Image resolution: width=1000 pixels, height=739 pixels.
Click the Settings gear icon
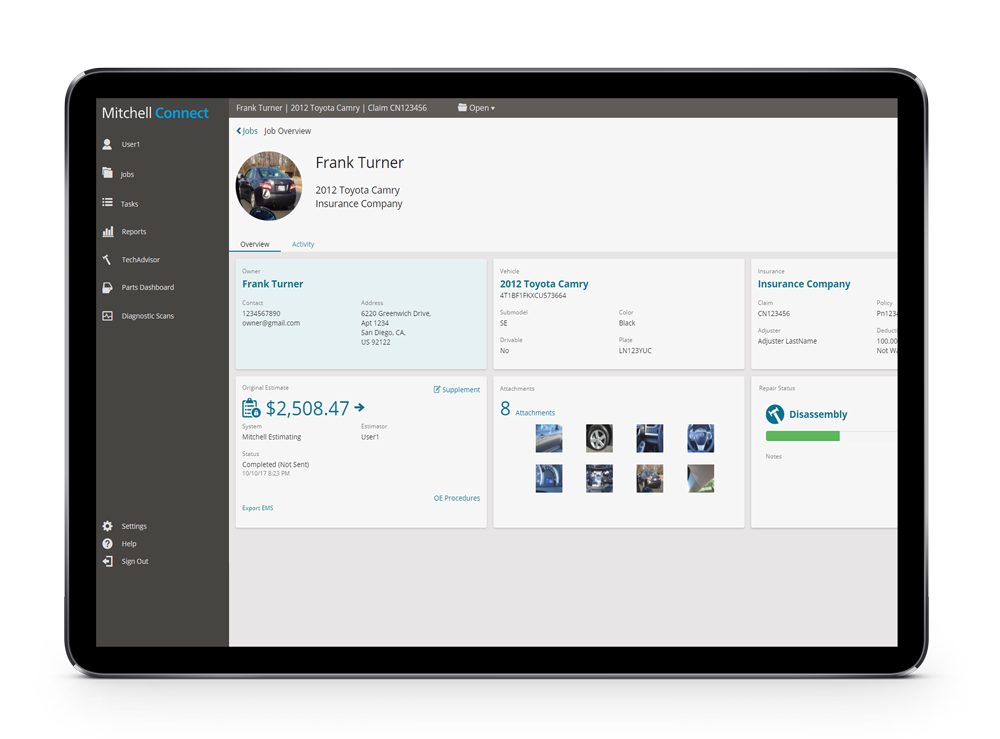[x=107, y=526]
